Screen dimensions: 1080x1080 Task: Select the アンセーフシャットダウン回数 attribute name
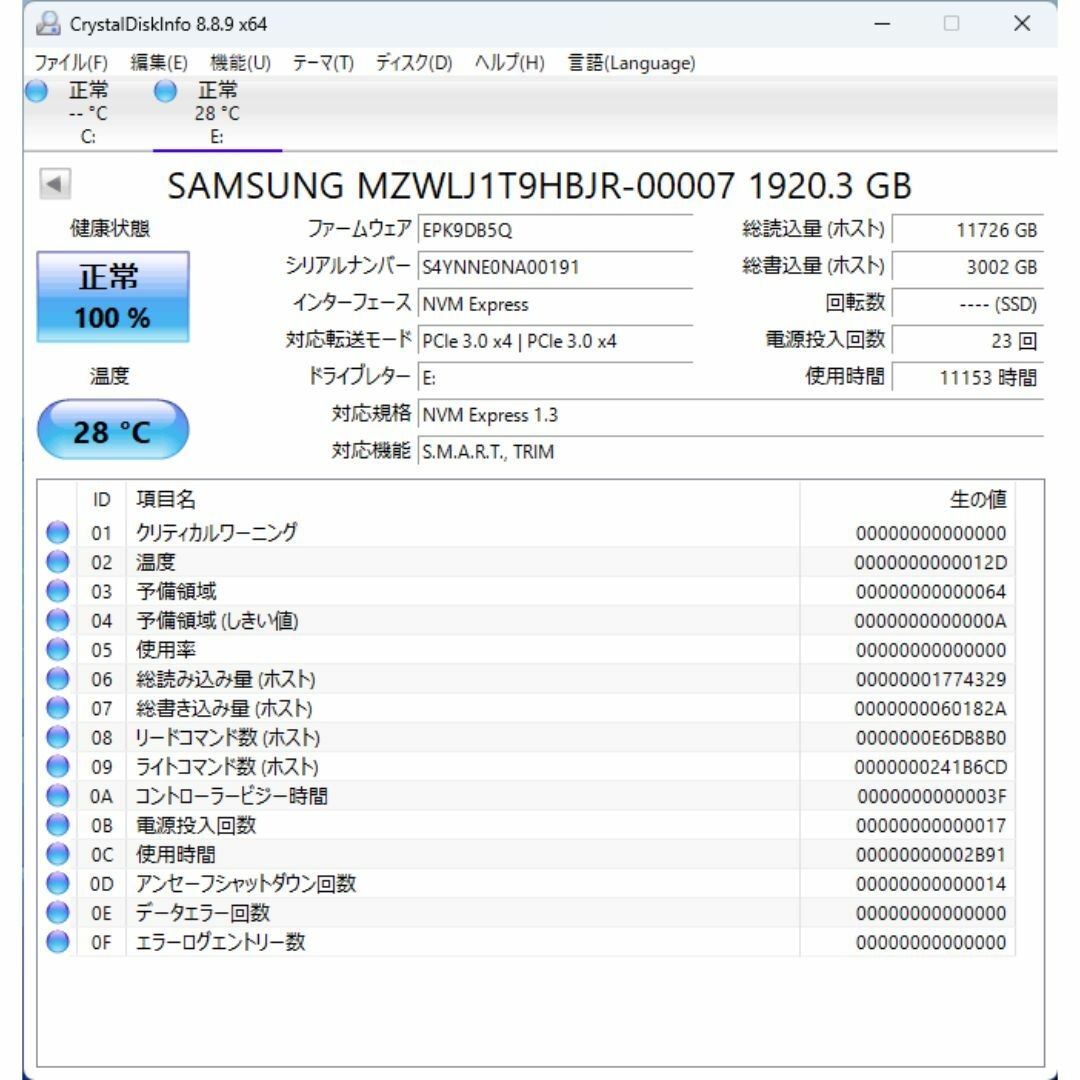coord(246,884)
